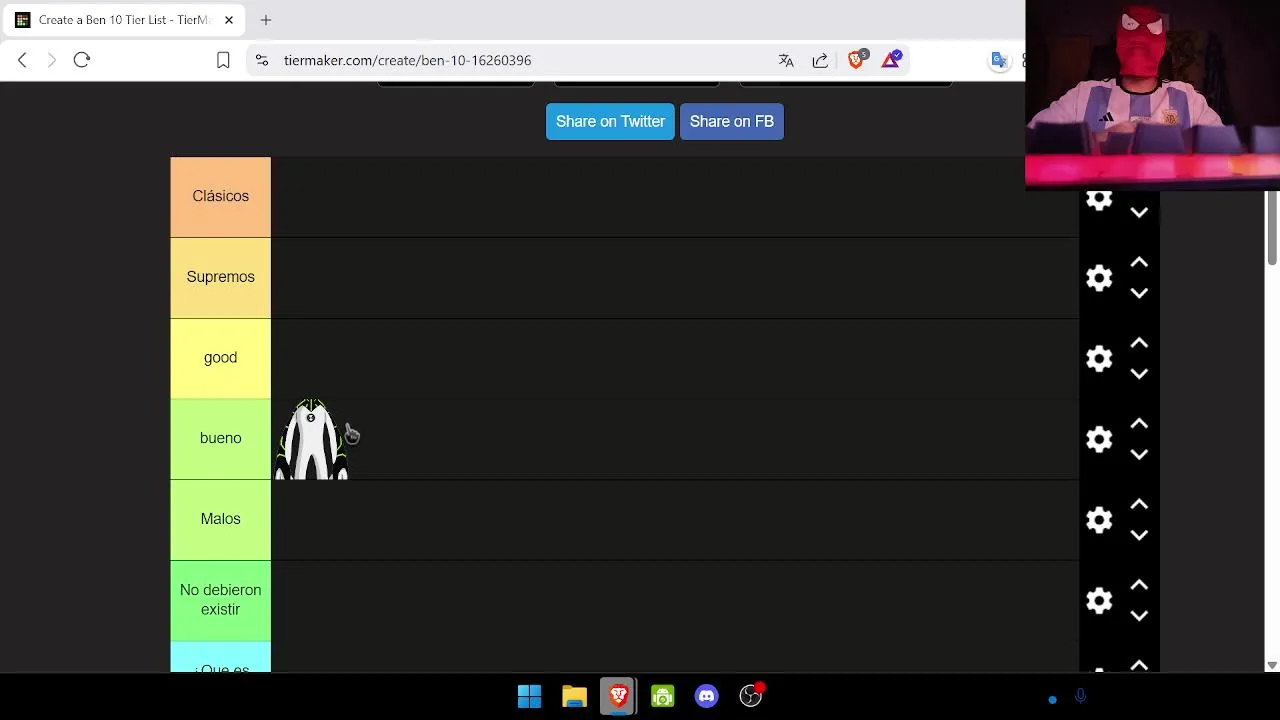The width and height of the screenshot is (1280, 720).
Task: Open settings gear for good tier
Action: (1099, 359)
